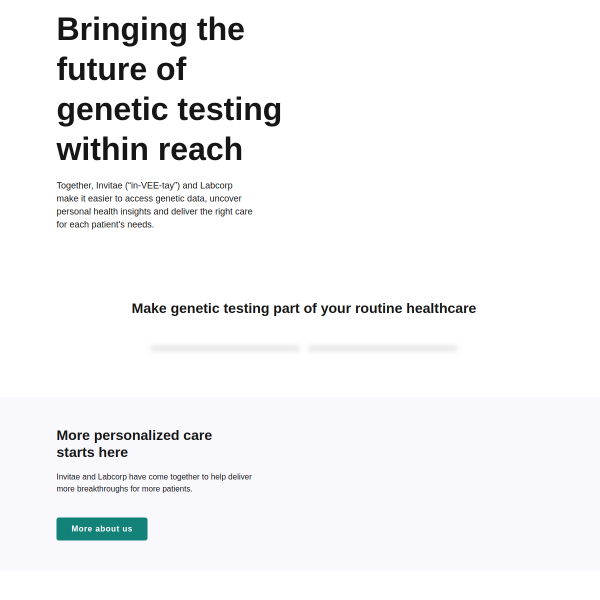Click the "More about us" button
Screen dimensions: 600x600
(102, 529)
